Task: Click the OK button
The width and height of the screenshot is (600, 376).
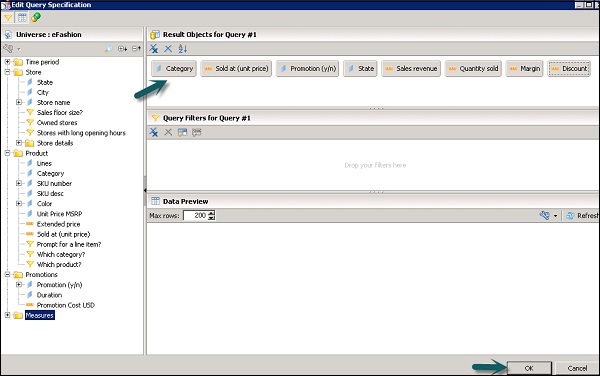Action: pyautogui.click(x=529, y=368)
